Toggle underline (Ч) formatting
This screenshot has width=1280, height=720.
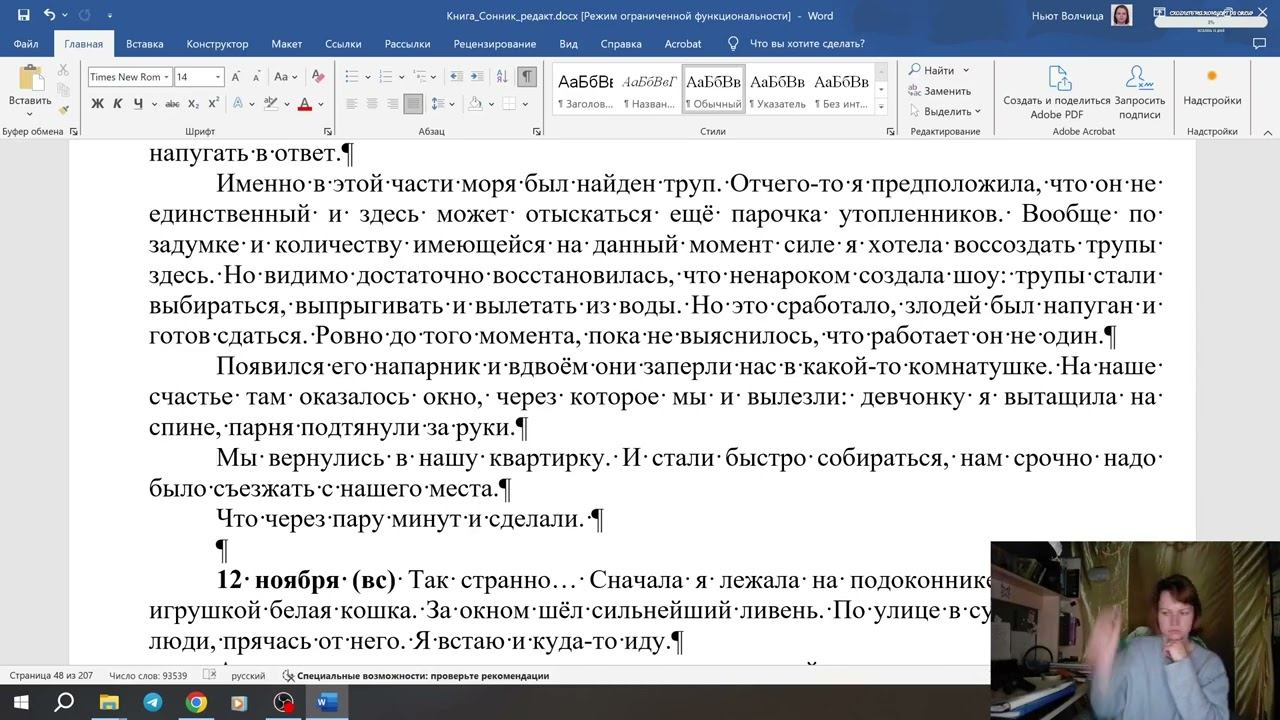tap(137, 104)
